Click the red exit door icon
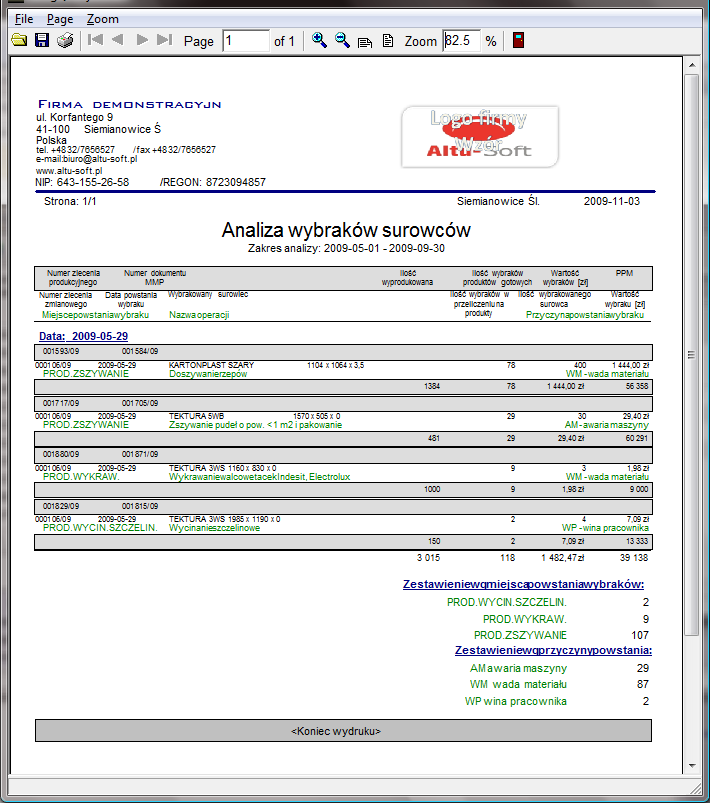Viewport: 710px width, 803px height. click(518, 41)
